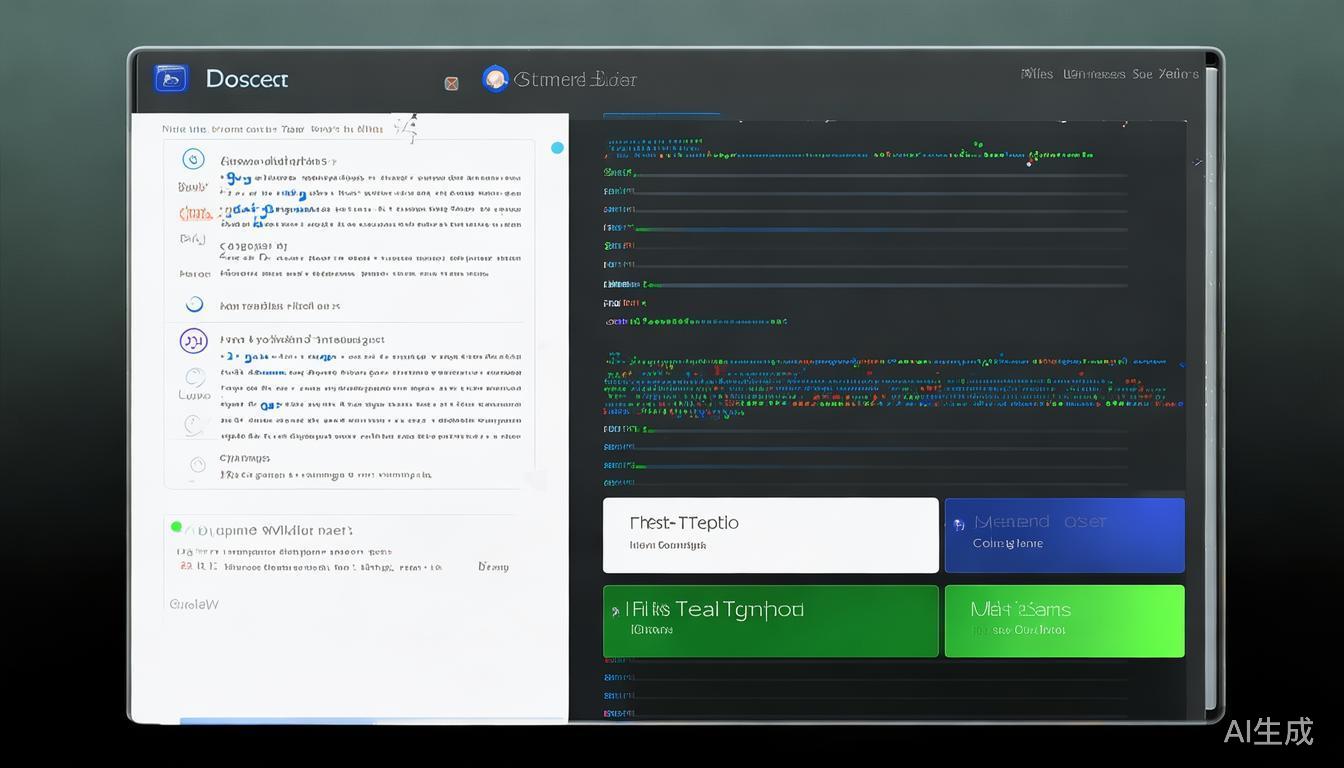Screen dimensions: 1344x768
Task: Click the small orange envelope icon in header
Action: pyautogui.click(x=451, y=83)
